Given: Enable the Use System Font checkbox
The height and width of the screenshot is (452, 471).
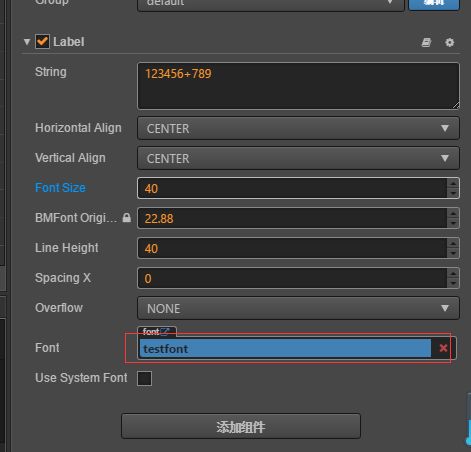Looking at the screenshot, I should [x=144, y=378].
